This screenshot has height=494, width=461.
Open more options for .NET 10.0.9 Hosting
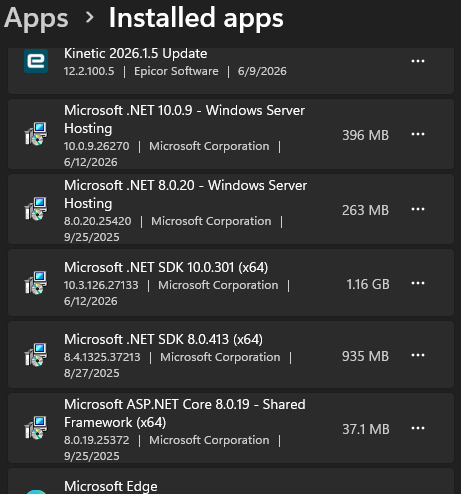418,134
